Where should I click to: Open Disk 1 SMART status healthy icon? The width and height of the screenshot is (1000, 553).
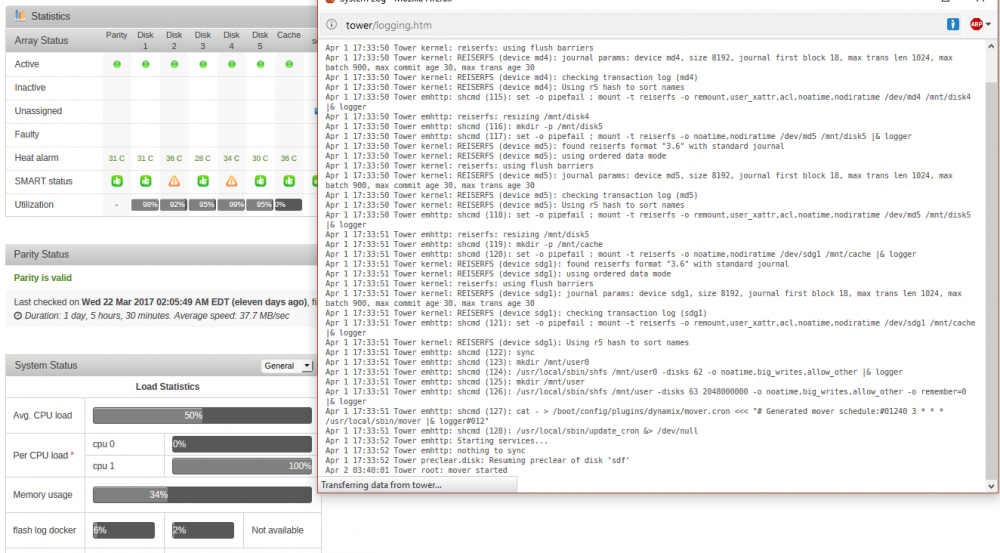(x=145, y=181)
